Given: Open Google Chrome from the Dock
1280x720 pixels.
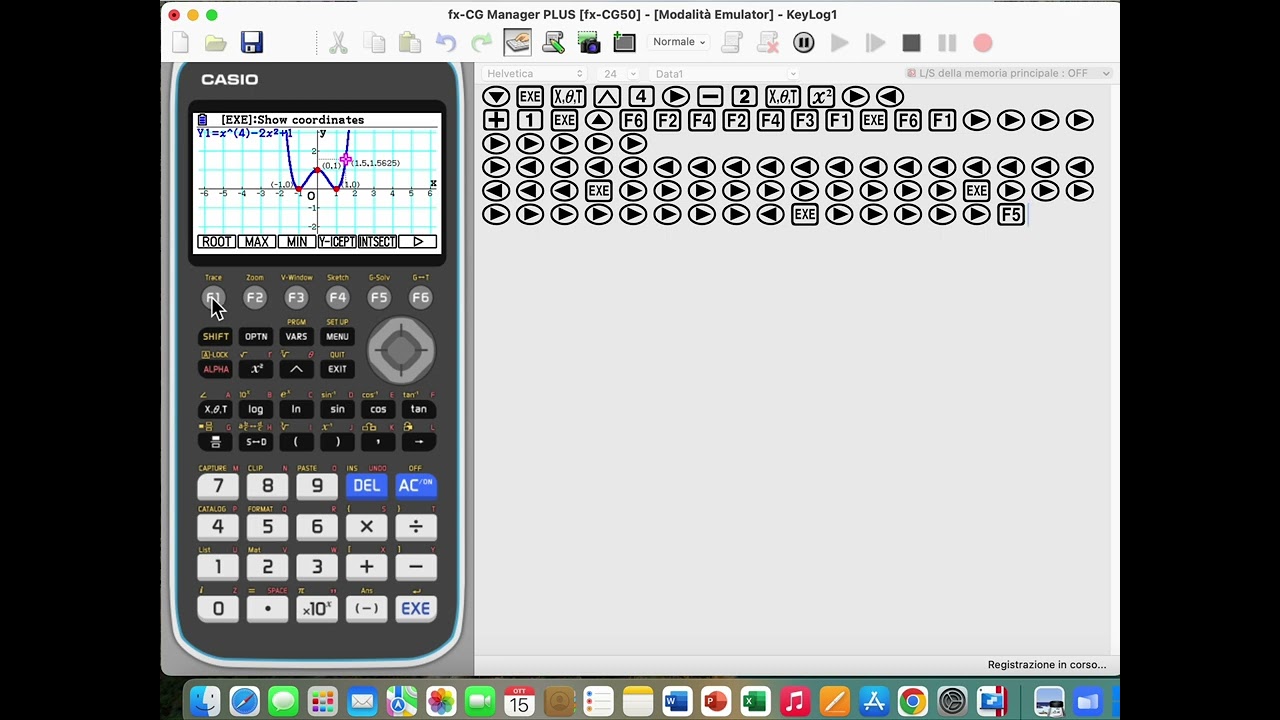Looking at the screenshot, I should [x=912, y=701].
